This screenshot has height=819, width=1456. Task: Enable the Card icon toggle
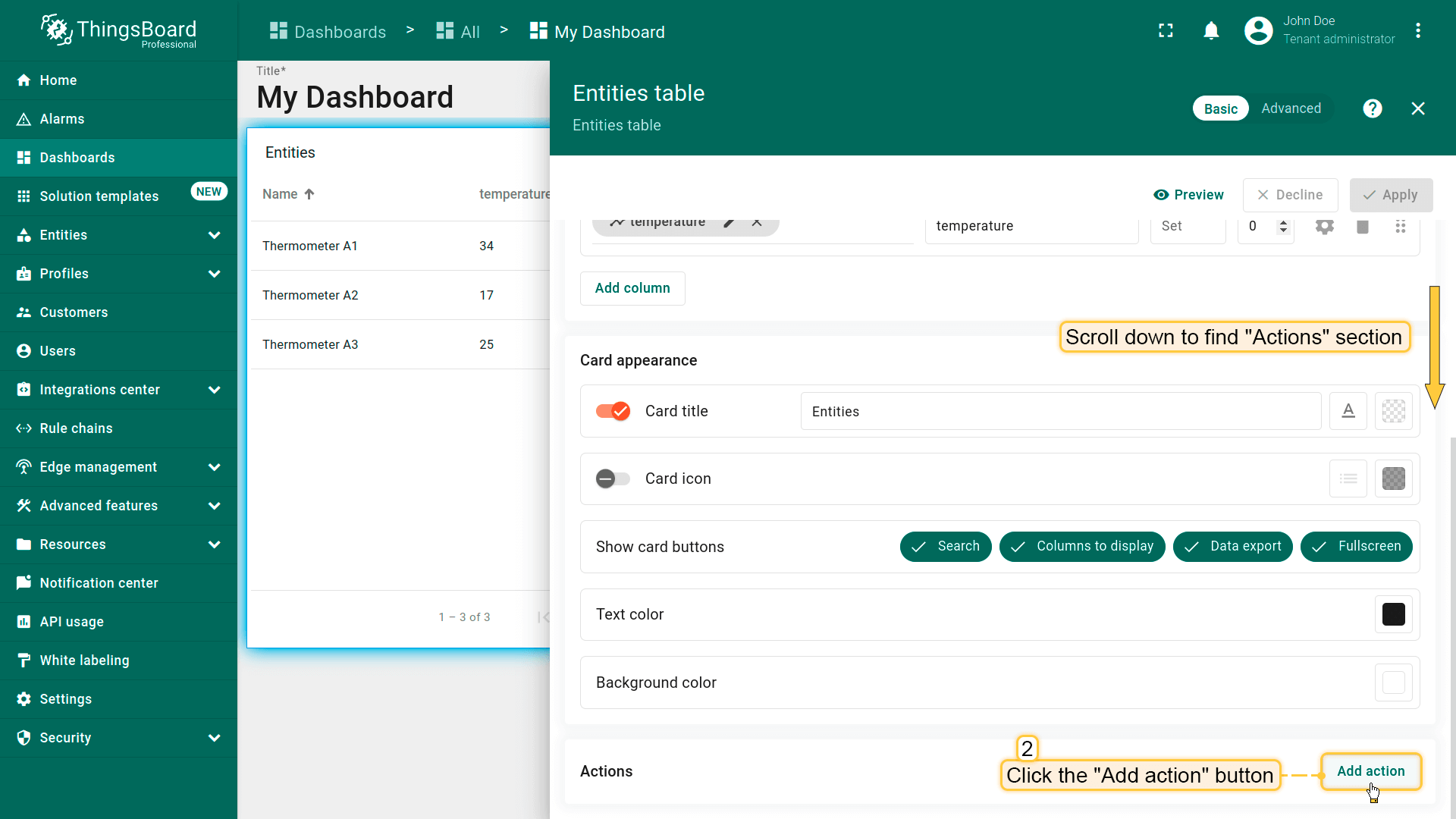(613, 479)
